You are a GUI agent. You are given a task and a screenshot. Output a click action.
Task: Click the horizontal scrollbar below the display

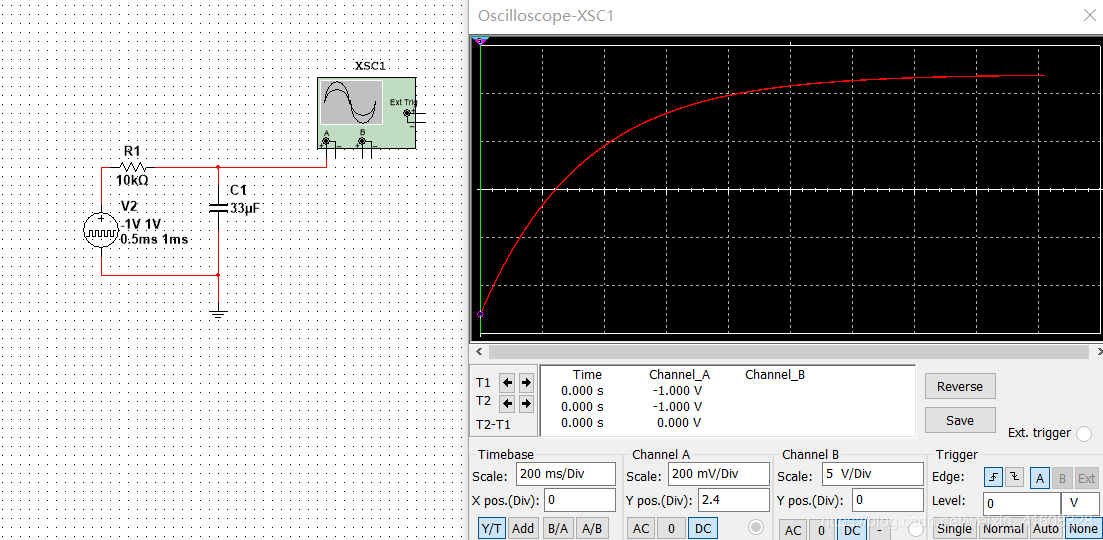point(788,352)
